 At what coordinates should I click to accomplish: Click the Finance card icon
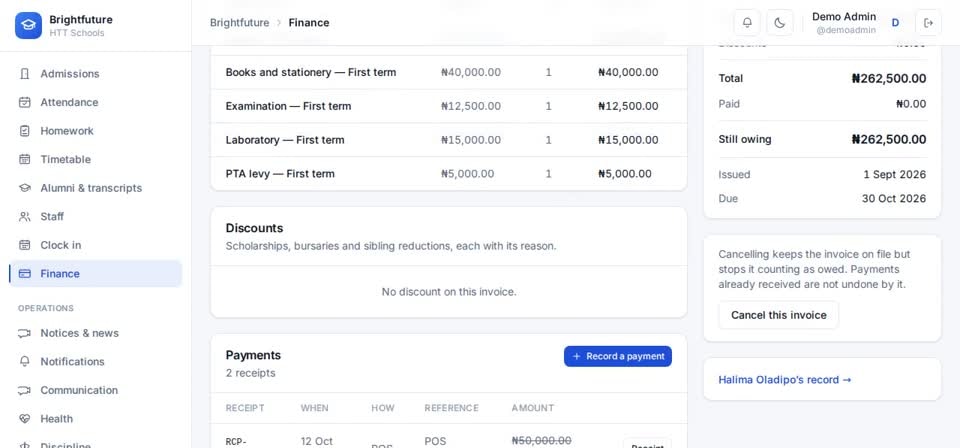click(24, 274)
